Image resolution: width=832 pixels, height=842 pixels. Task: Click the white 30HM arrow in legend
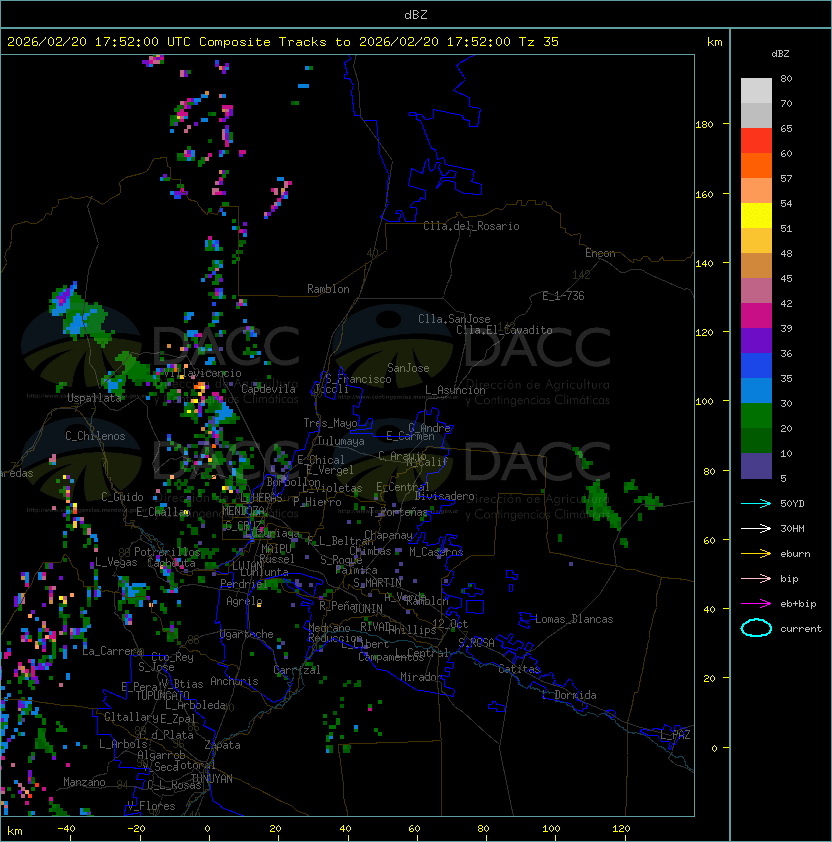coord(756,528)
